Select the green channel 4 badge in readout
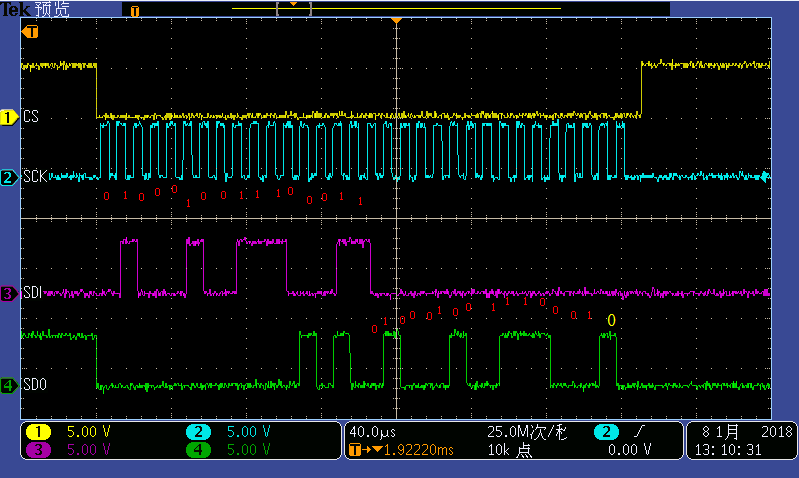Viewport: 799px width, 478px height. click(x=198, y=450)
